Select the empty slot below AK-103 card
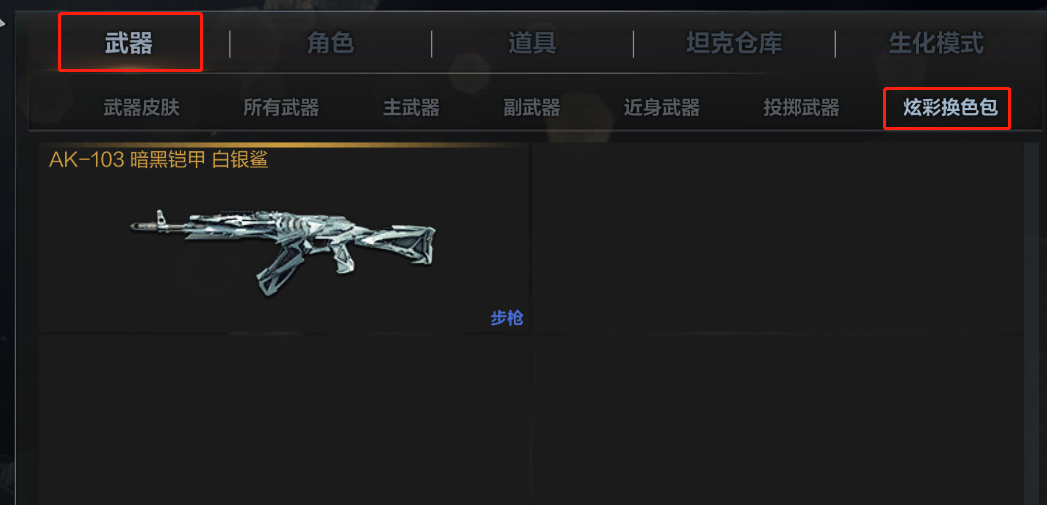Image resolution: width=1047 pixels, height=505 pixels. click(284, 419)
